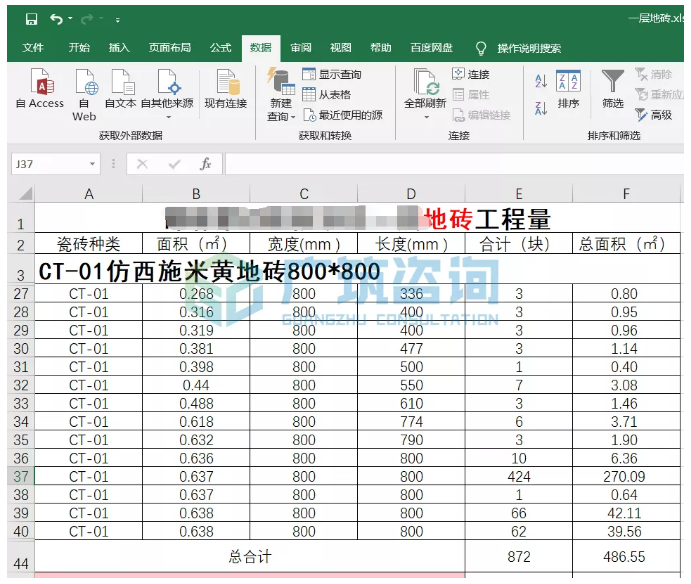The width and height of the screenshot is (691, 584).
Task: Click the Save icon in quick access toolbar
Action: coord(31,19)
